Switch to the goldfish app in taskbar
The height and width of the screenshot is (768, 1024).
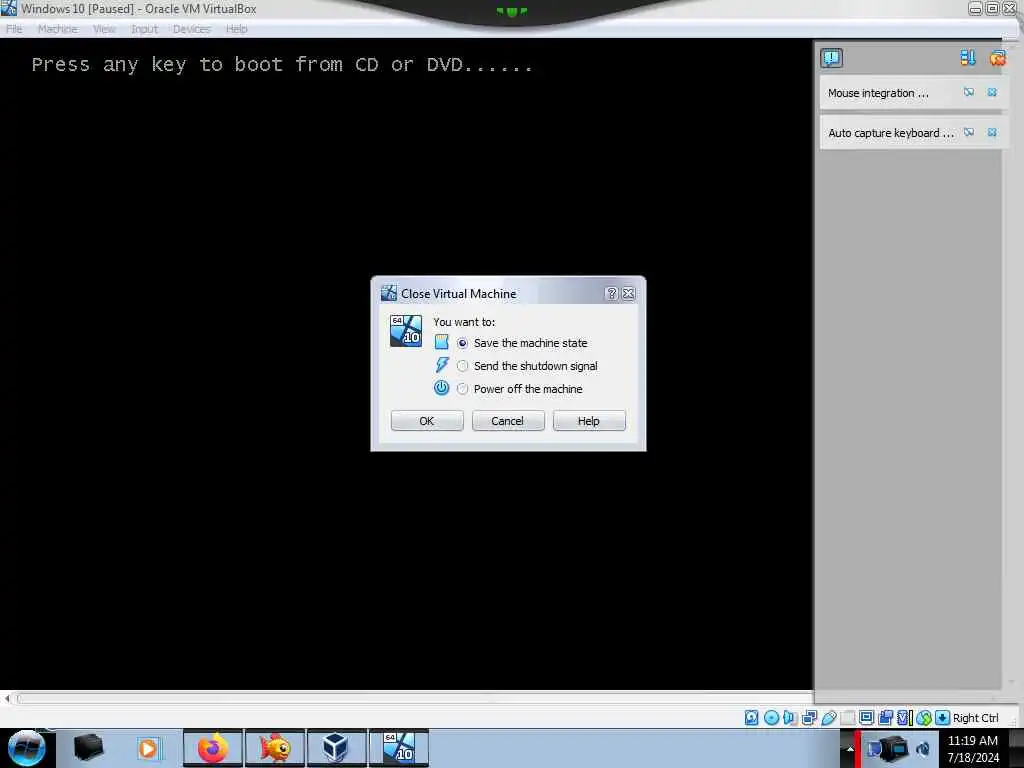[275, 748]
